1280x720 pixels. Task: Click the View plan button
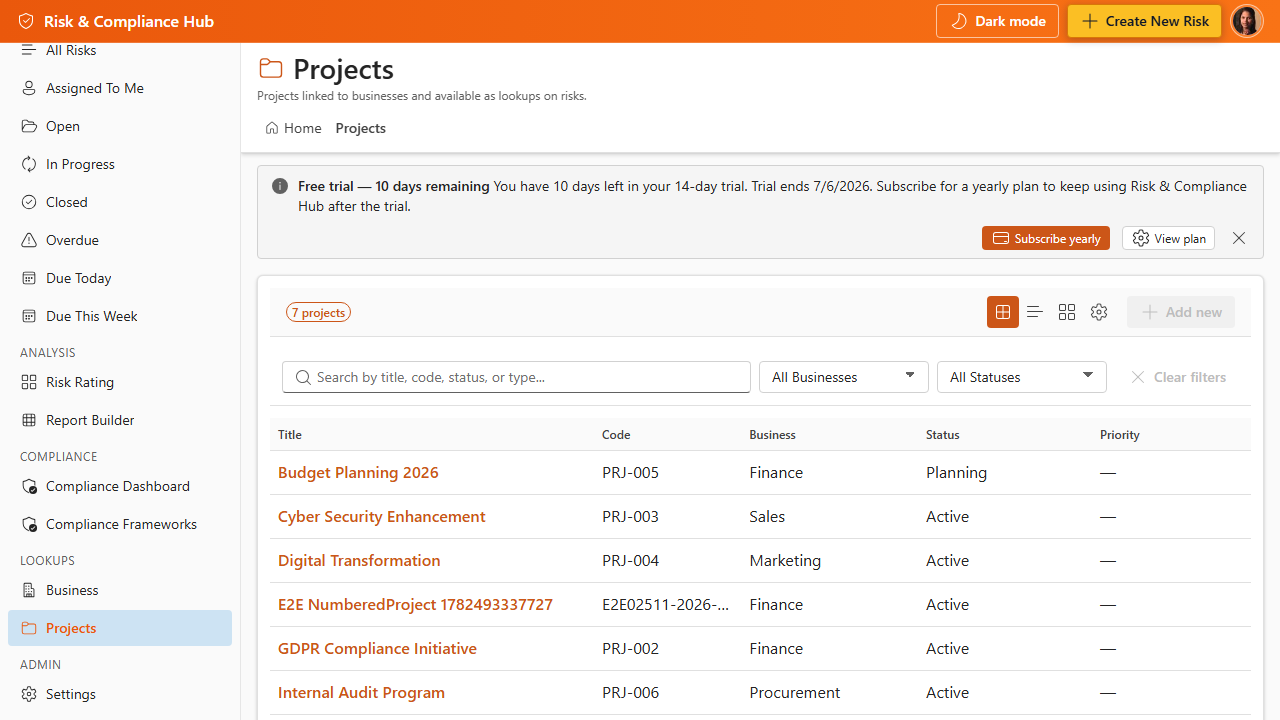coord(1168,238)
